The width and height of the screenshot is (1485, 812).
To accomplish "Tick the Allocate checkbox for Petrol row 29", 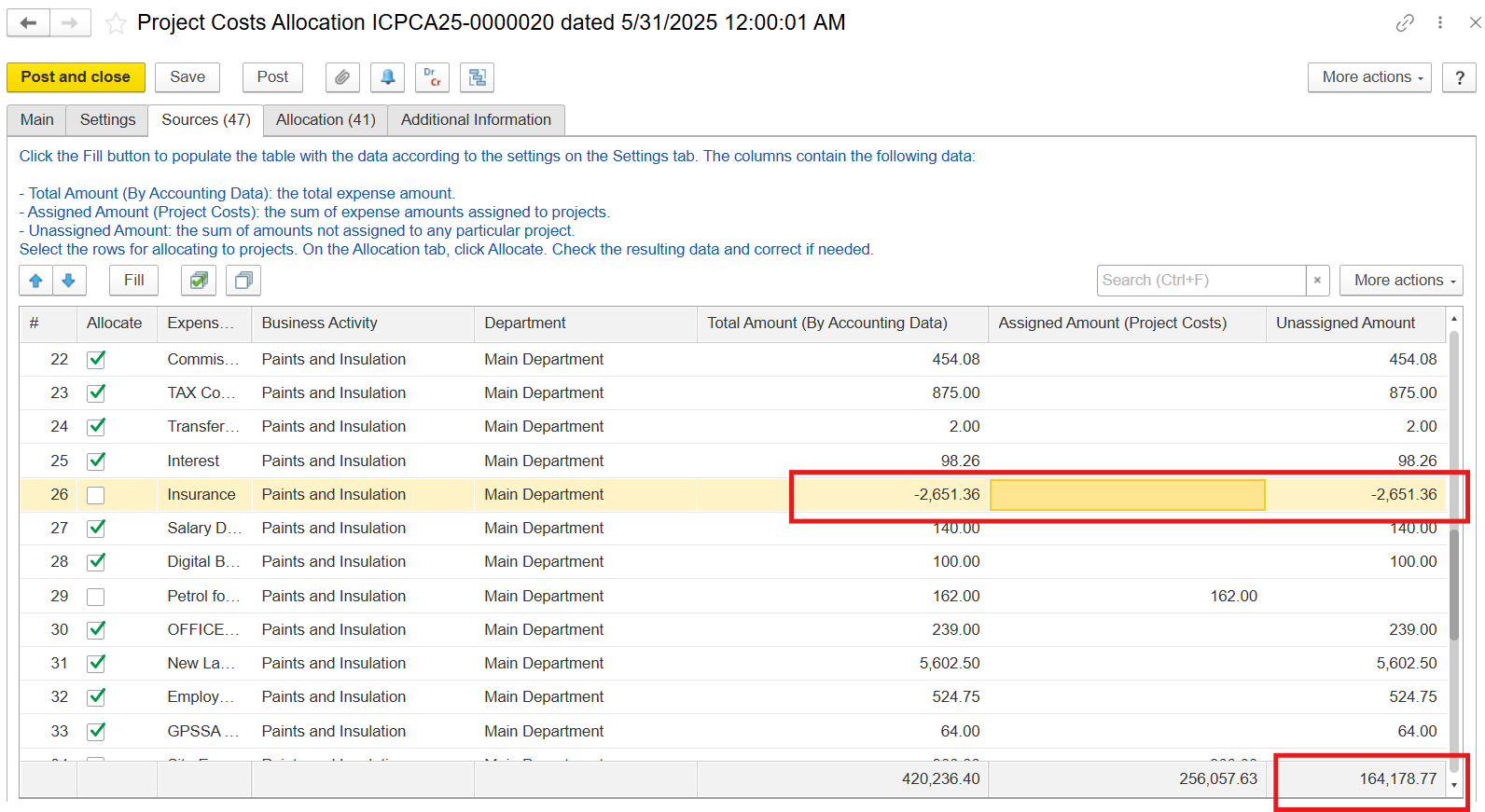I will (96, 597).
